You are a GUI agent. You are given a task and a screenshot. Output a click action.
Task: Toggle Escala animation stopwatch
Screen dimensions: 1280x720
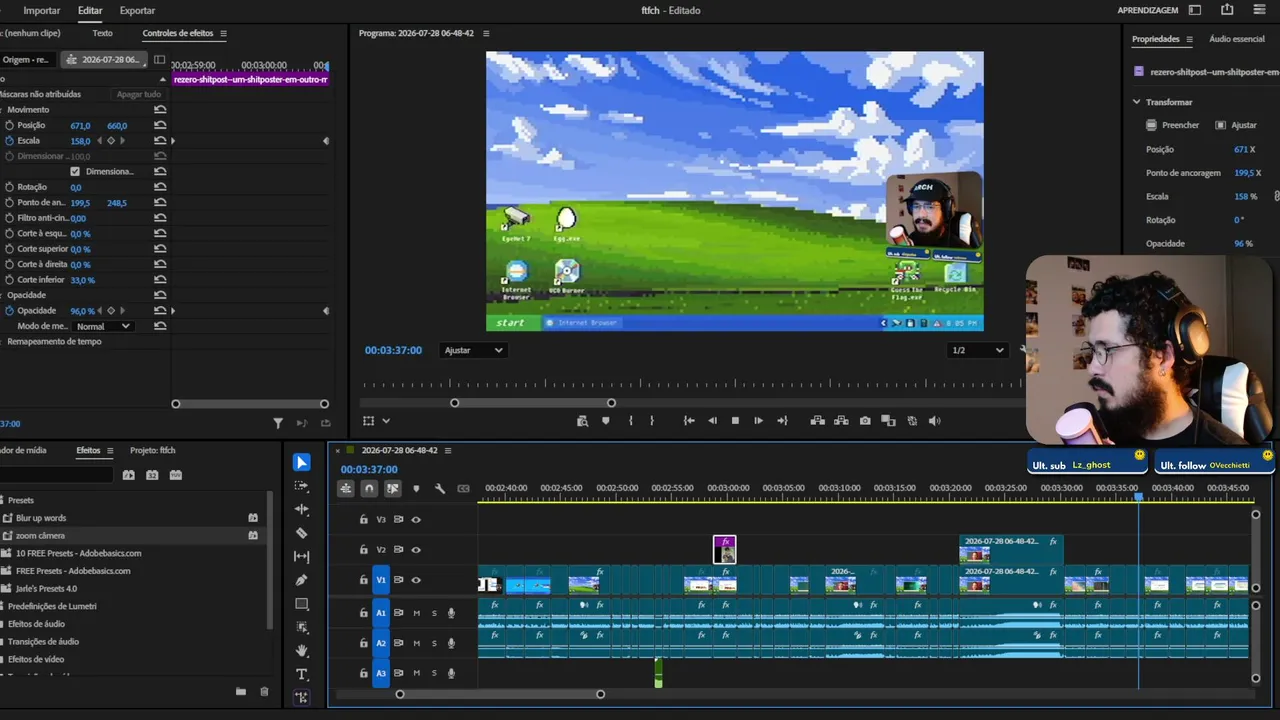[9, 141]
